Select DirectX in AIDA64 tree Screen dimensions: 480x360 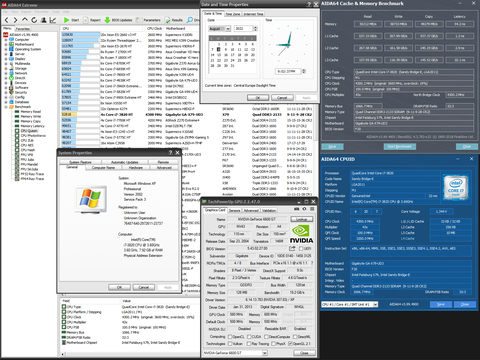click(x=20, y=78)
